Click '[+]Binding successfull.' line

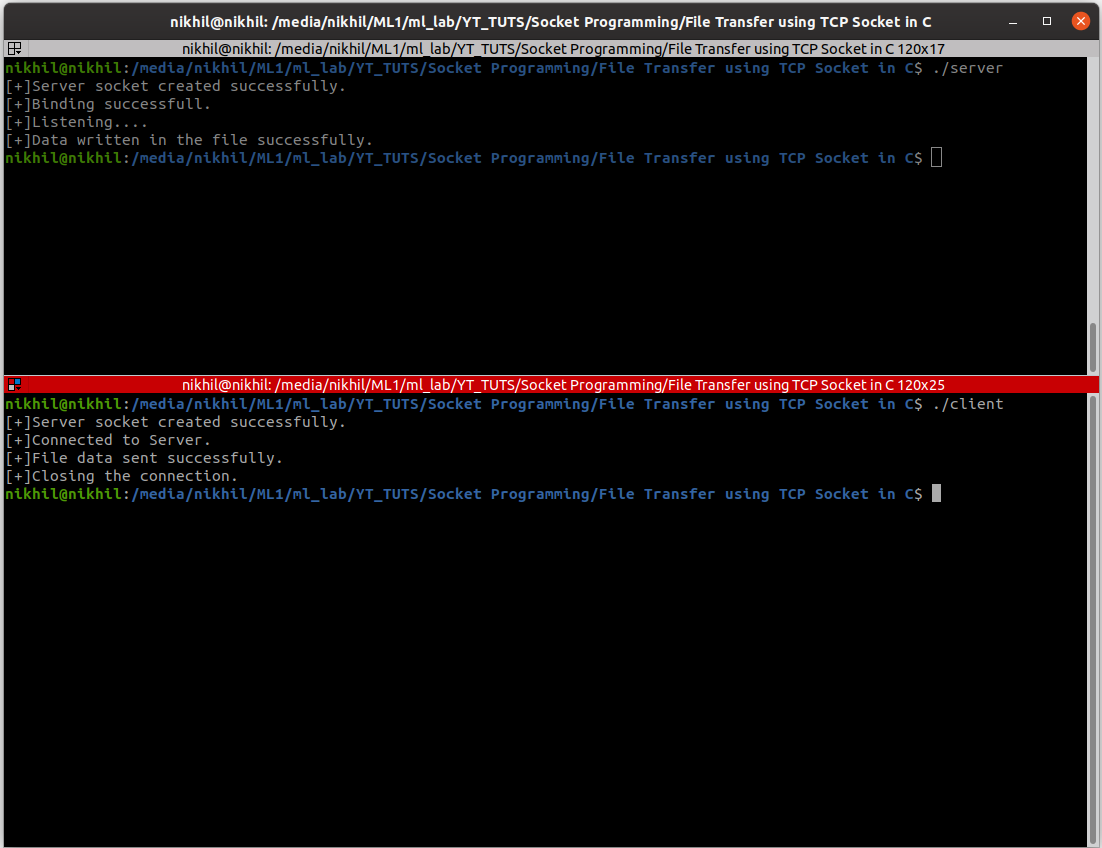(108, 104)
